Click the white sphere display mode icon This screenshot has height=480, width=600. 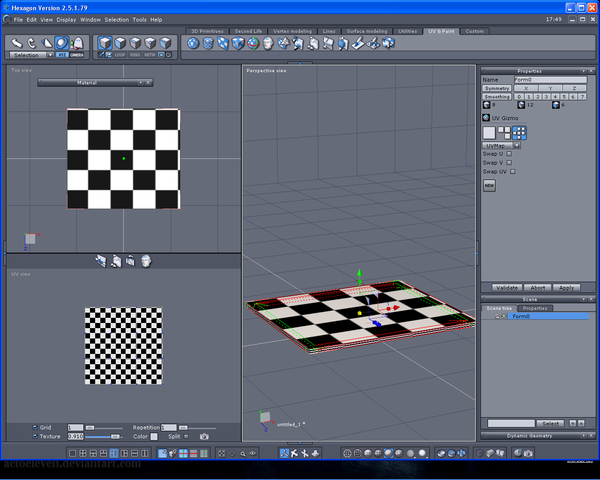pos(422,454)
